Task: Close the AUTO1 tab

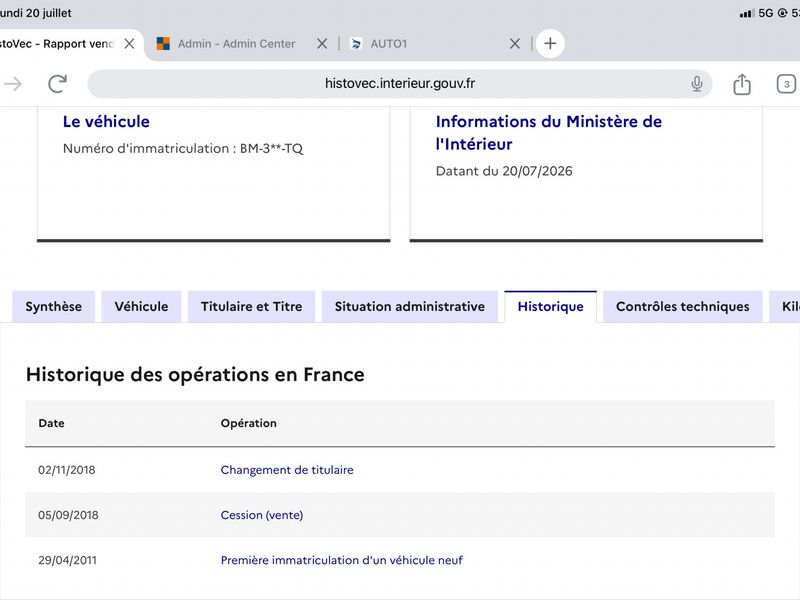Action: [x=515, y=44]
